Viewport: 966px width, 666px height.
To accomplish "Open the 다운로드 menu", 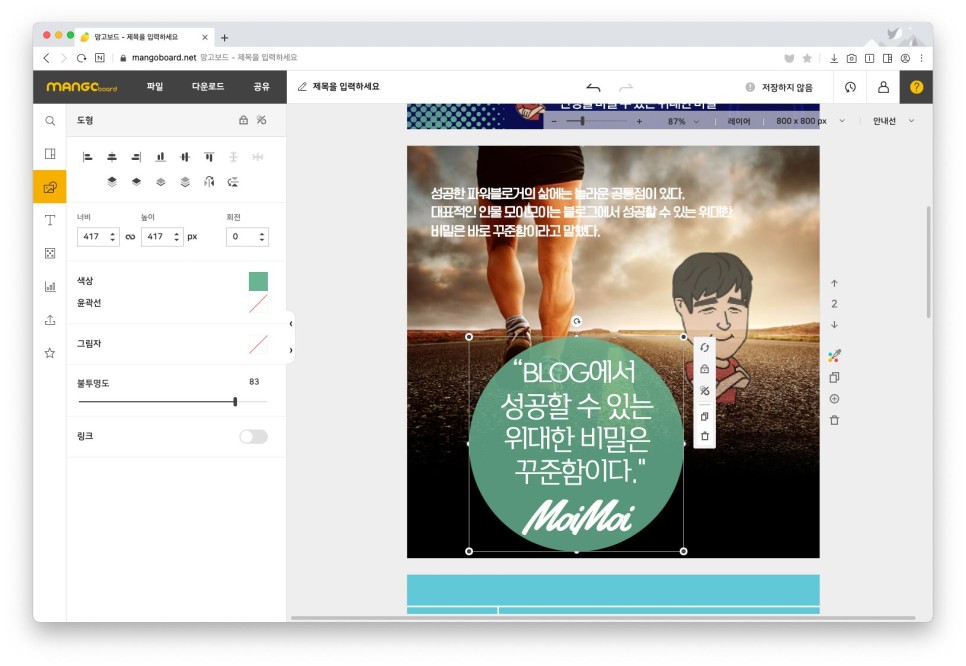I will click(210, 88).
